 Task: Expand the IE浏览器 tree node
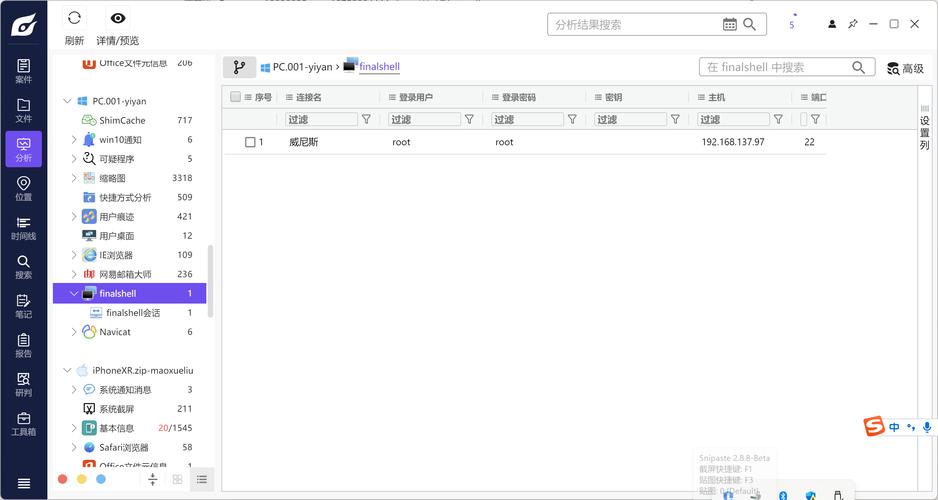click(74, 255)
